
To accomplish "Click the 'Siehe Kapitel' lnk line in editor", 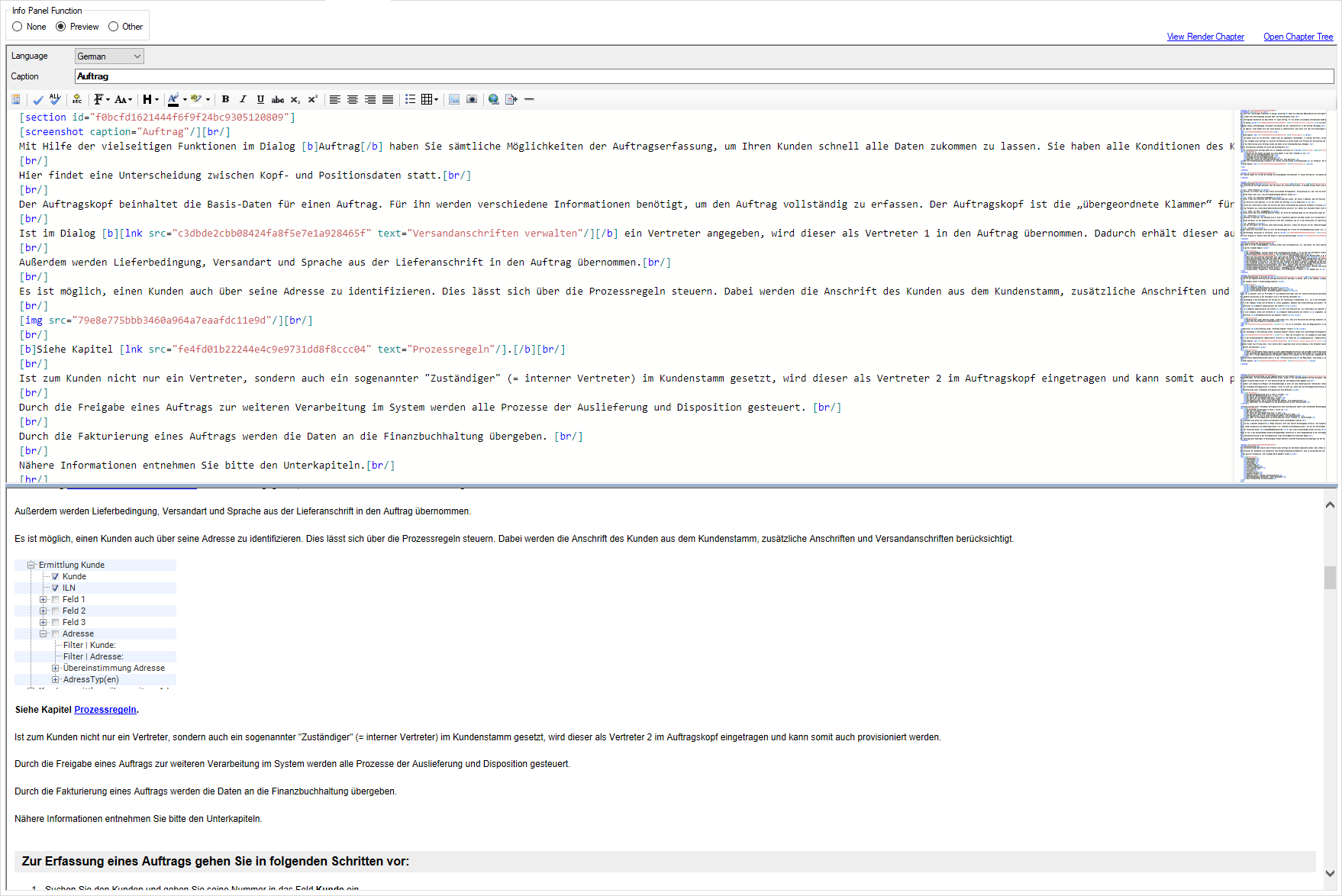I will 292,350.
